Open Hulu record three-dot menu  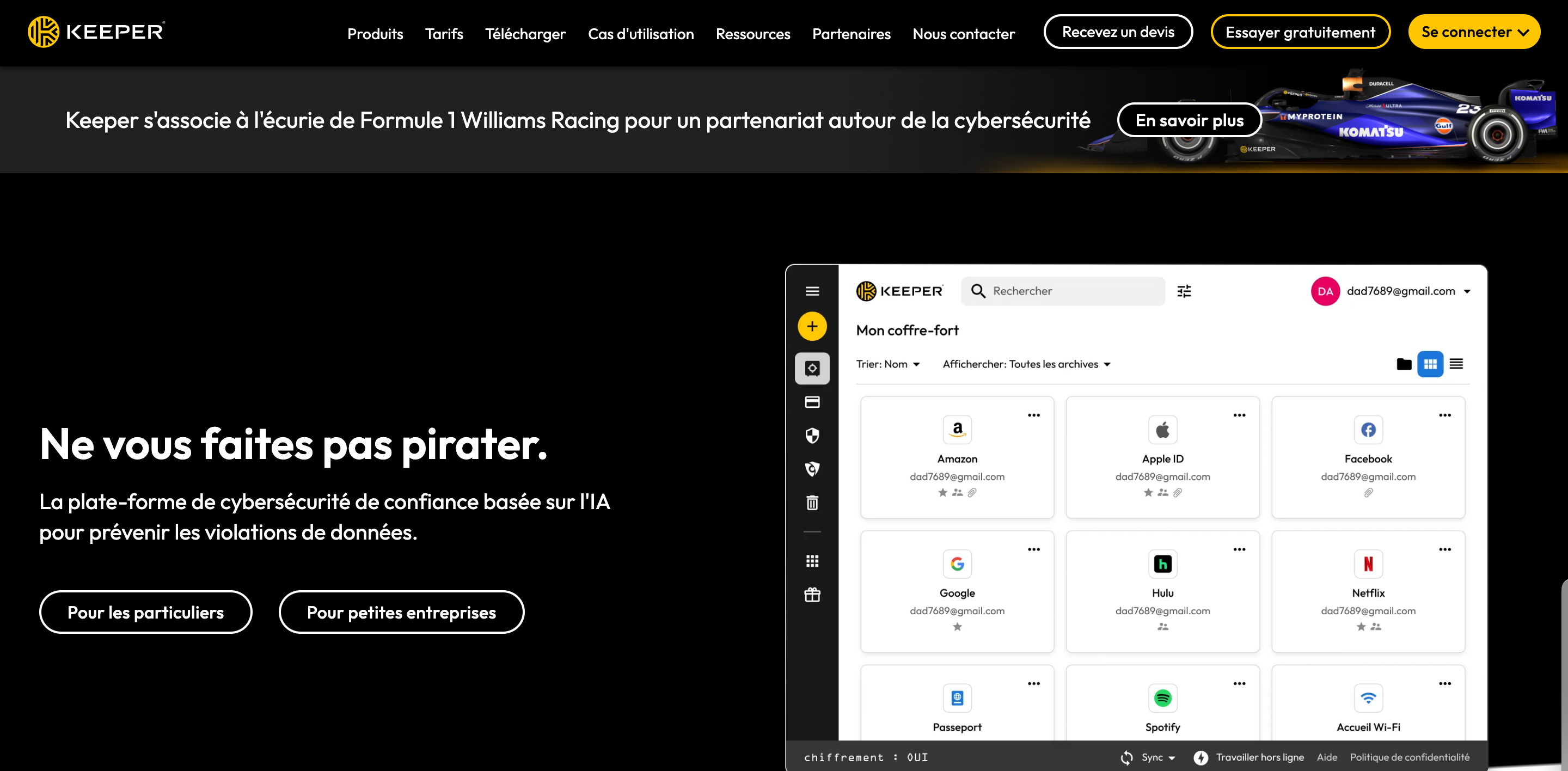pyautogui.click(x=1239, y=549)
